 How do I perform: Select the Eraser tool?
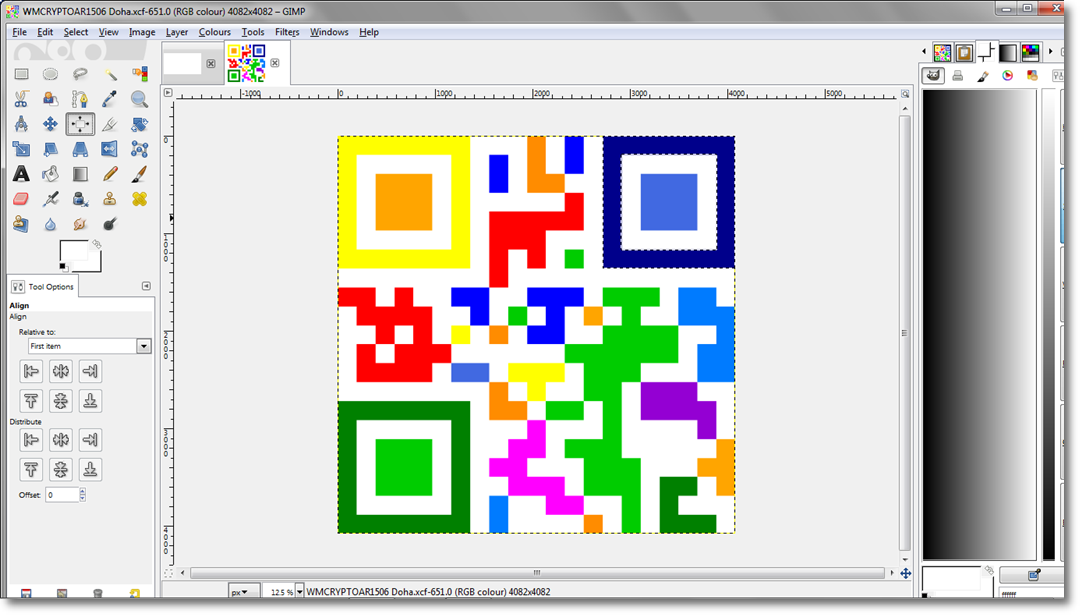tap(21, 199)
